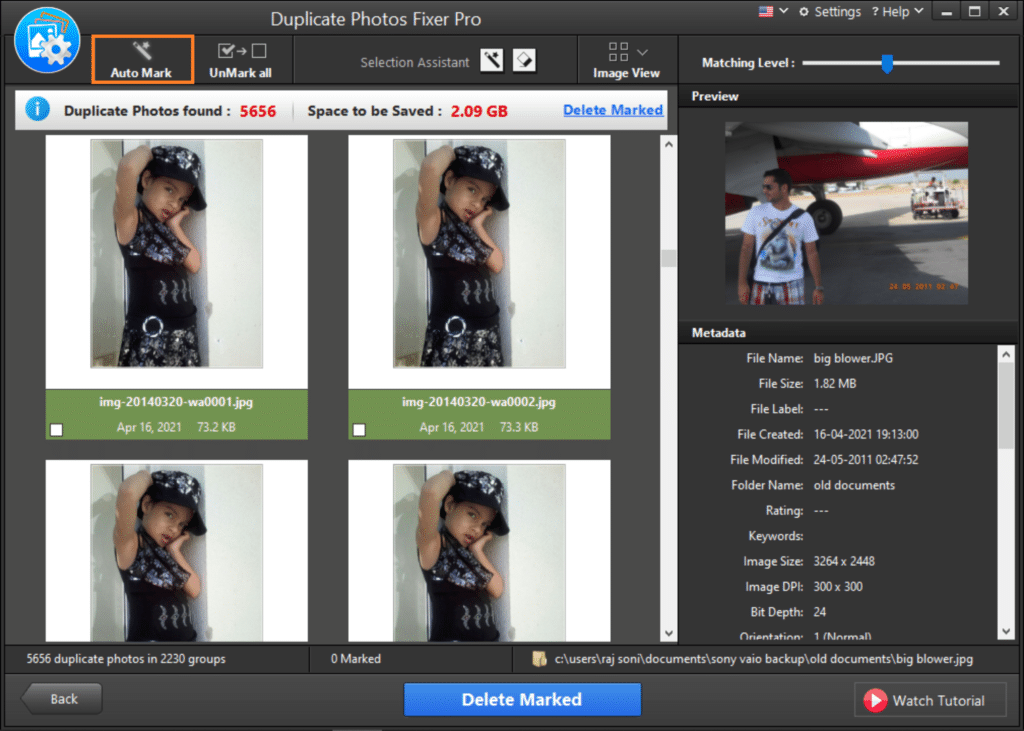
Task: Select the bottom-right duplicate photo thumbnail
Action: point(479,553)
